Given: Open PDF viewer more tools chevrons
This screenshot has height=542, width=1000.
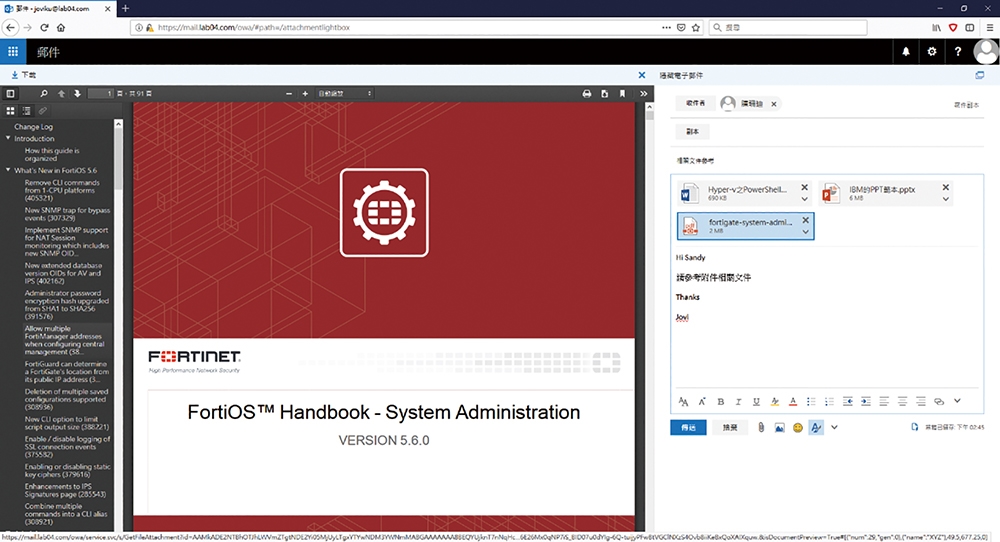Looking at the screenshot, I should pyautogui.click(x=643, y=94).
